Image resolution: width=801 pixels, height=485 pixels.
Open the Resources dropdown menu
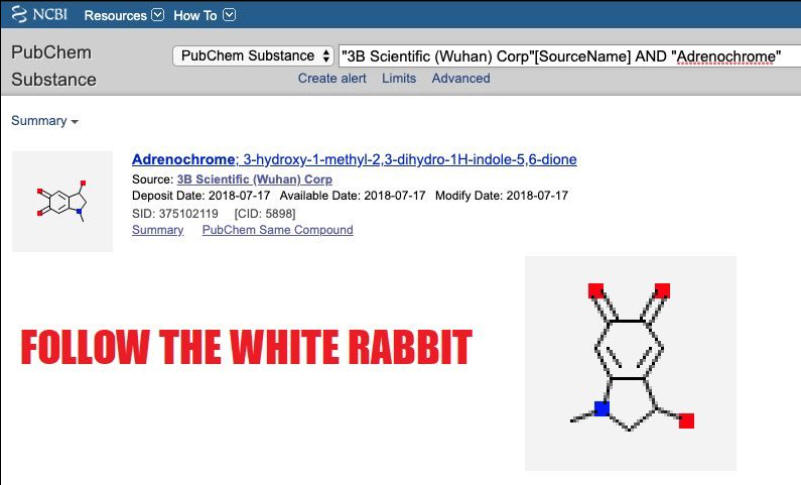pos(124,15)
